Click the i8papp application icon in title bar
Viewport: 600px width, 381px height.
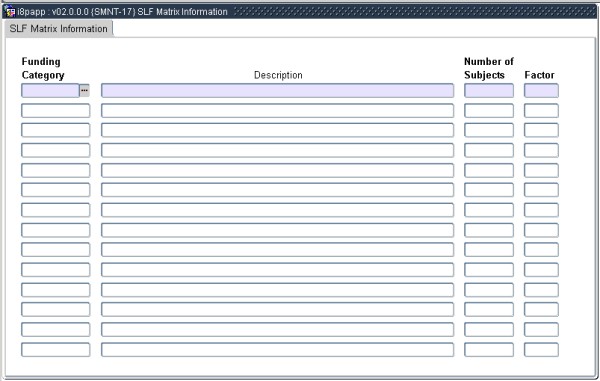click(10, 11)
